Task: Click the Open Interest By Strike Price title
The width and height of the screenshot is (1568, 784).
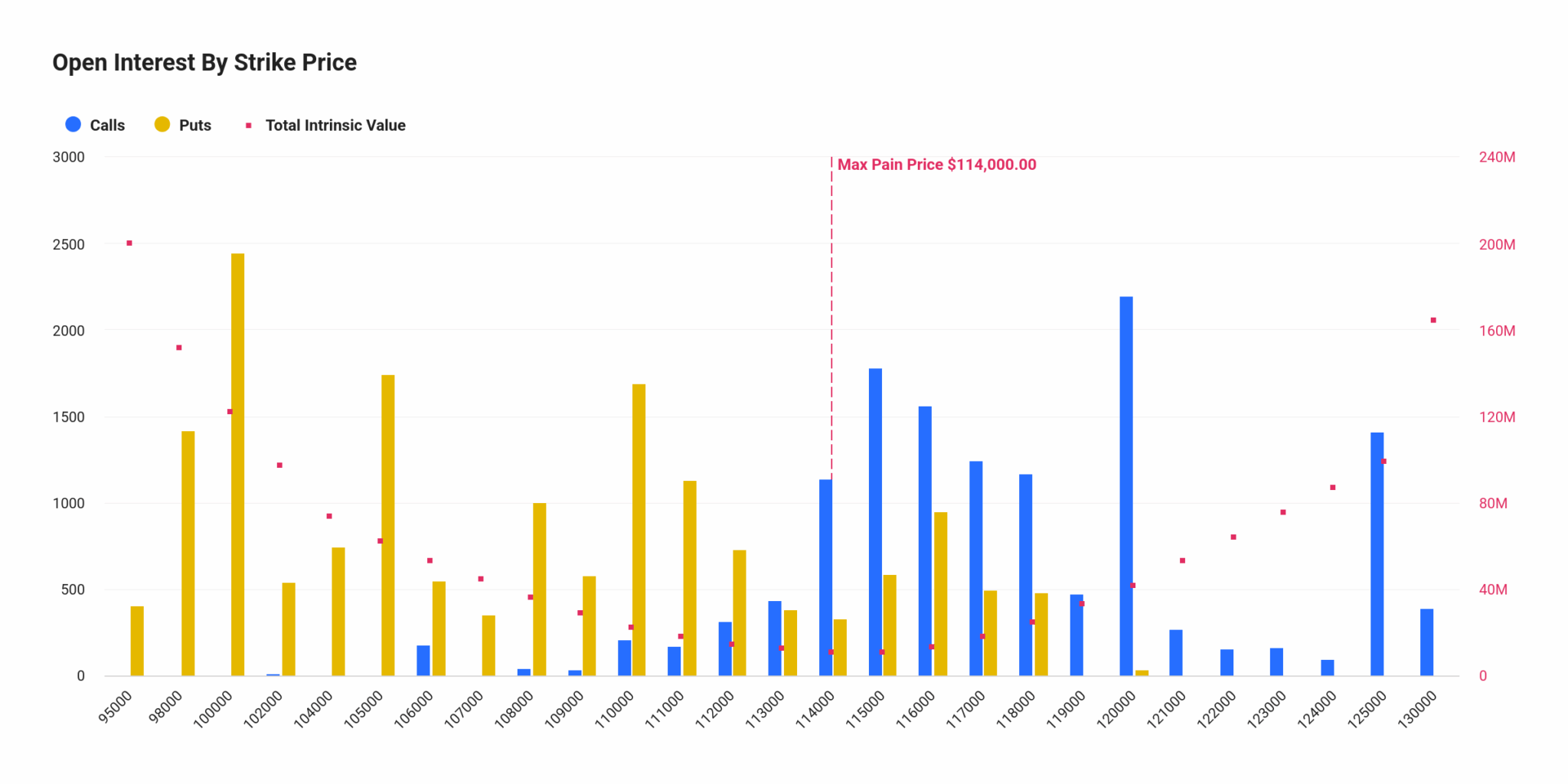Action: [204, 62]
